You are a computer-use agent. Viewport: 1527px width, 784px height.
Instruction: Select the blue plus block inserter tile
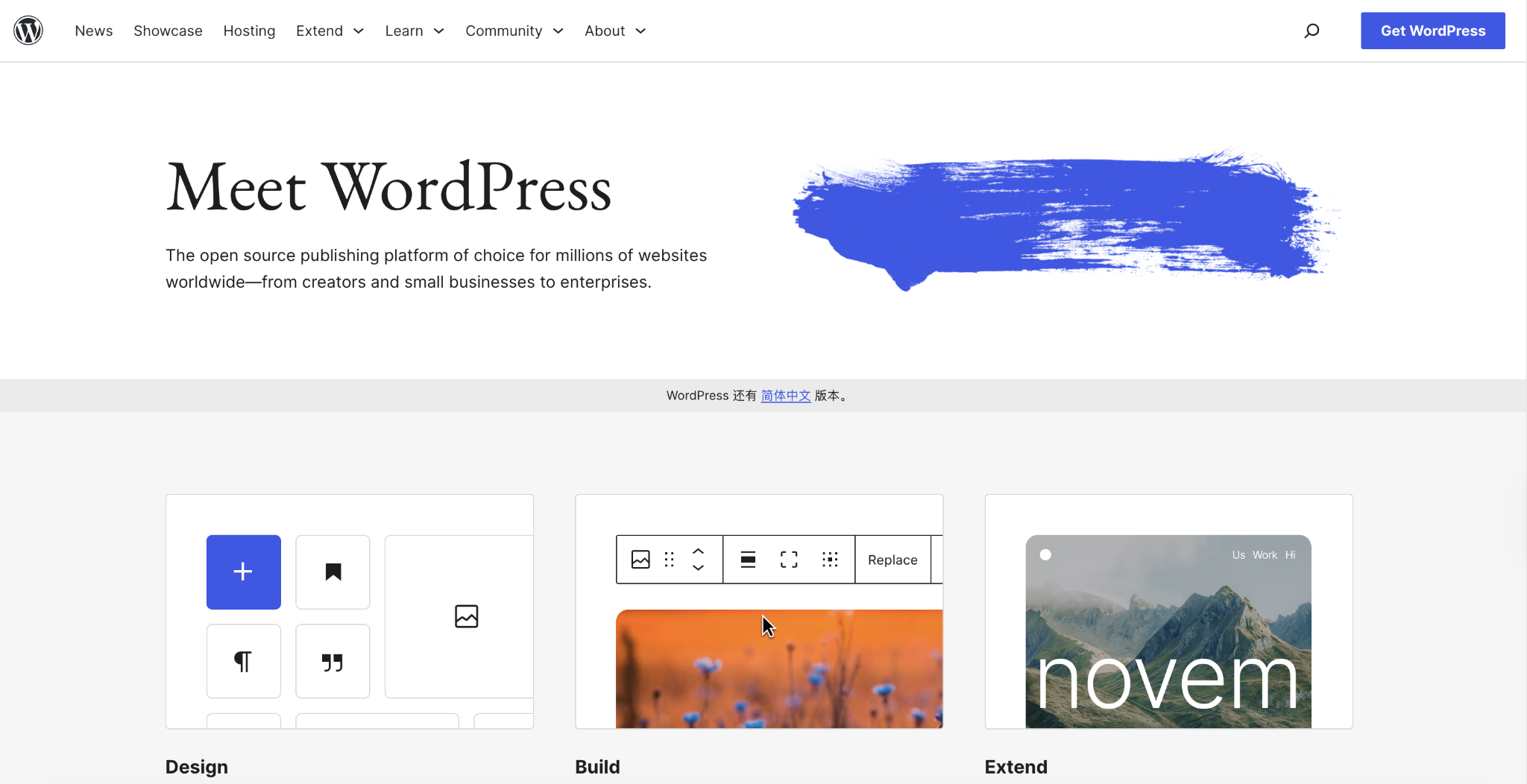(x=243, y=572)
